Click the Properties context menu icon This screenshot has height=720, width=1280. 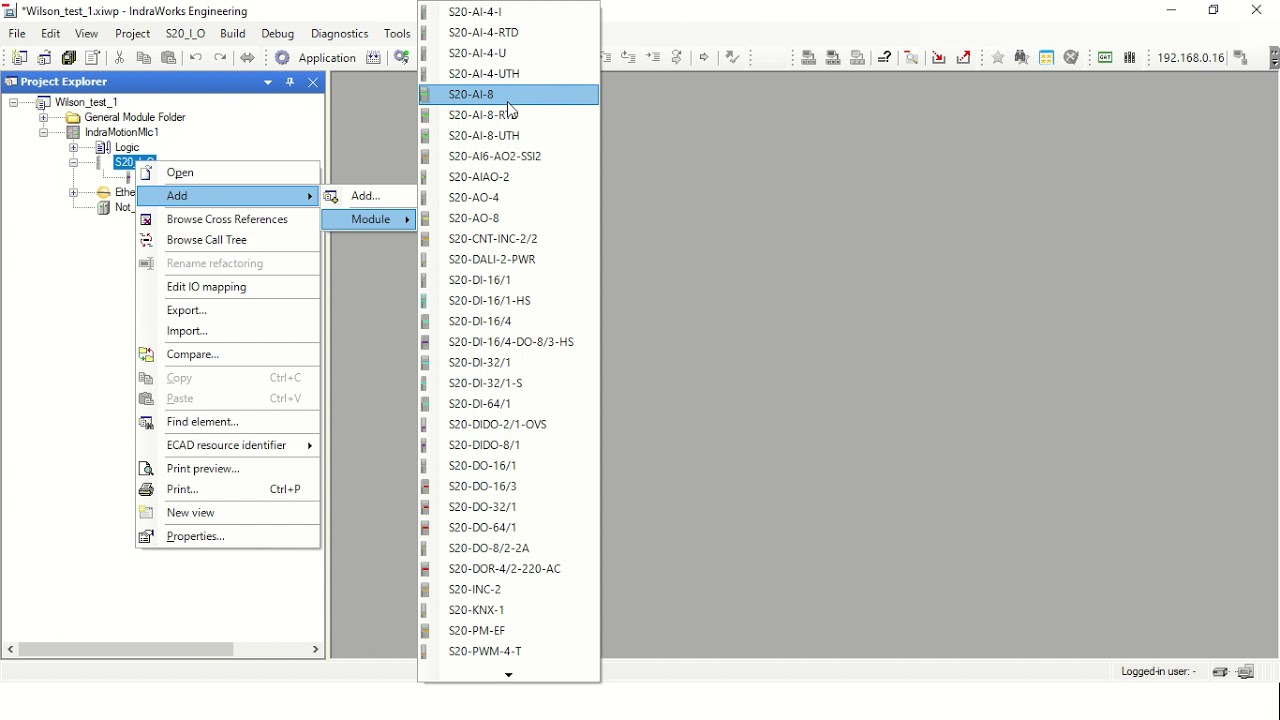coord(146,536)
